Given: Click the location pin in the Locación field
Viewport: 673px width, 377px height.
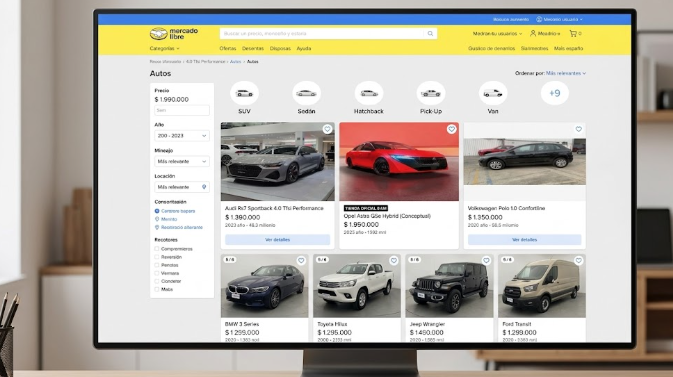Looking at the screenshot, I should 204,187.
